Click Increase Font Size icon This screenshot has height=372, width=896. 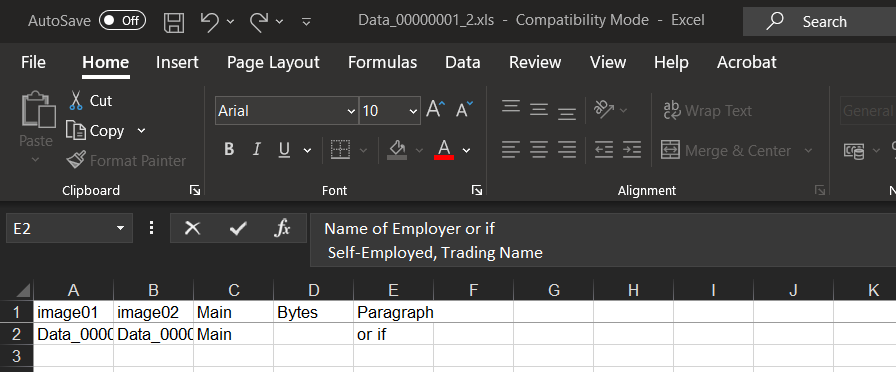click(436, 109)
